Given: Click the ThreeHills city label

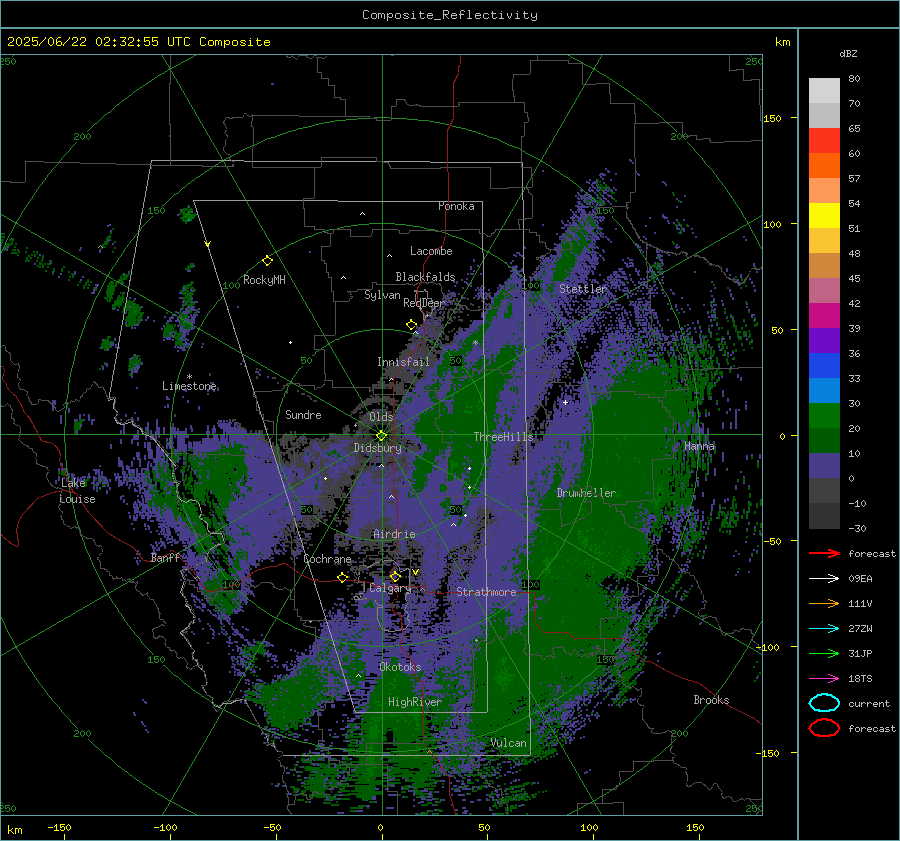Looking at the screenshot, I should [x=503, y=437].
